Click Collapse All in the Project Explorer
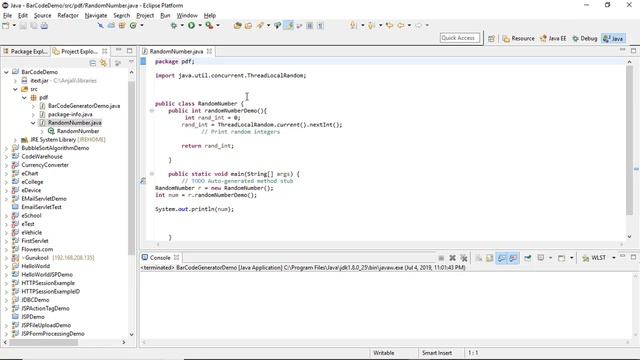Viewport: 640px width, 360px height. pos(93,63)
